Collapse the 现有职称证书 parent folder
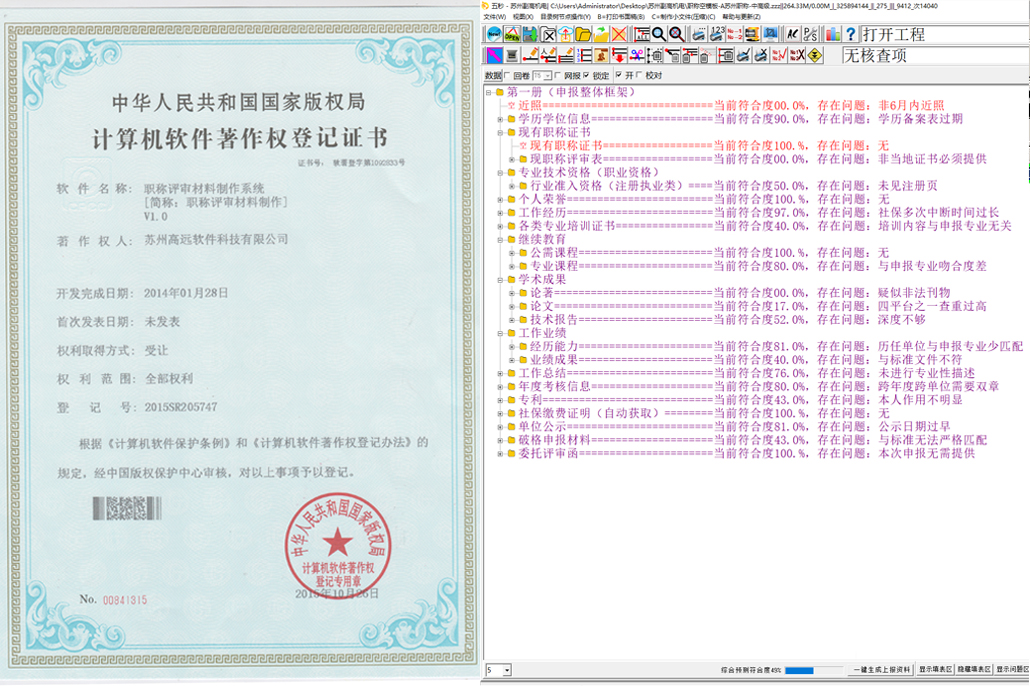The image size is (1030, 686). pos(501,133)
